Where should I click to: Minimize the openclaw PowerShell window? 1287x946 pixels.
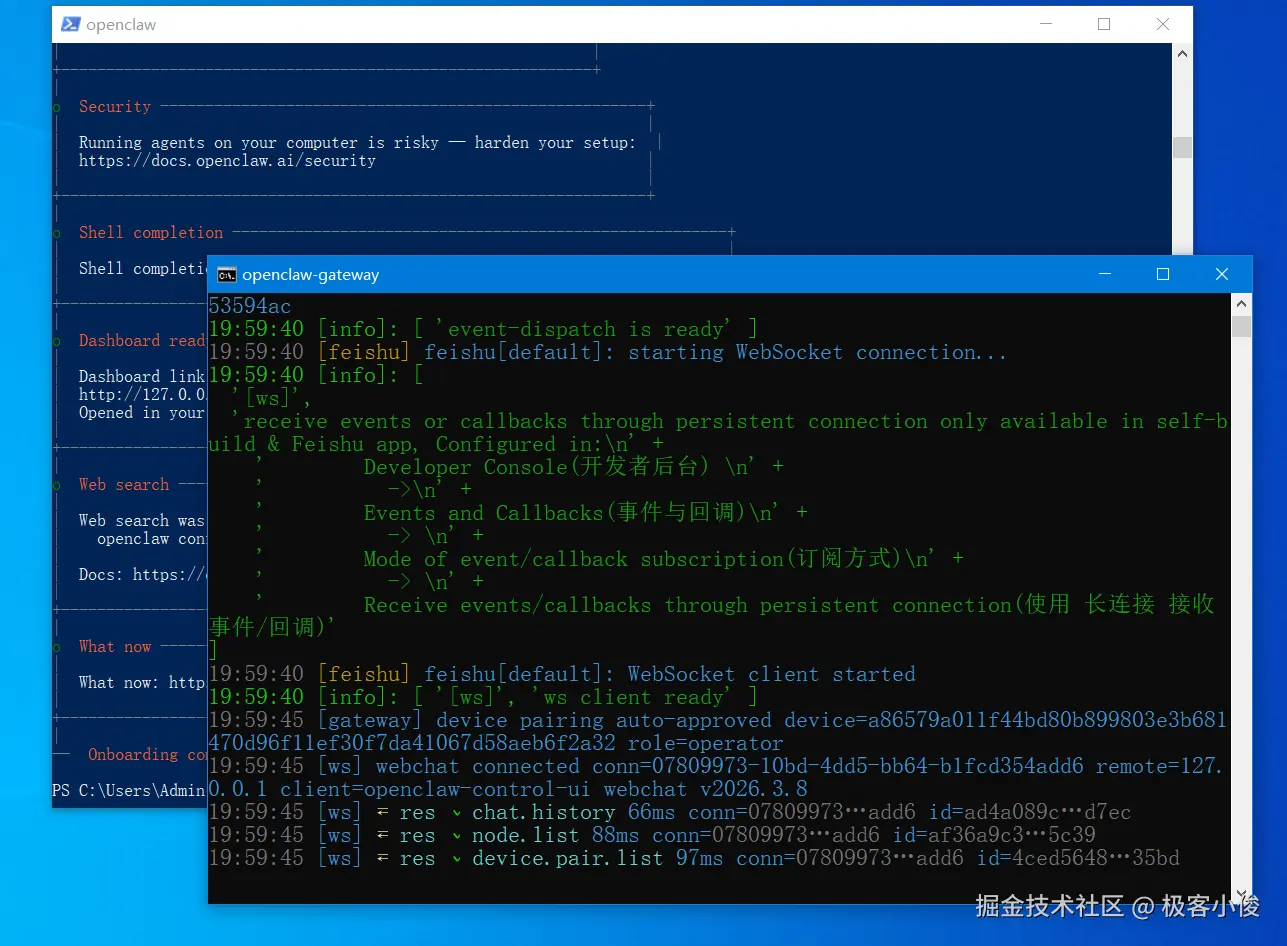(1045, 24)
